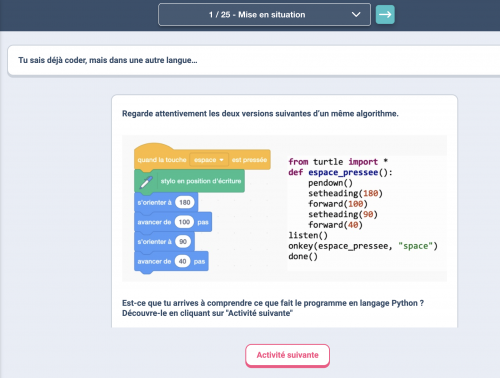Click the 'def espace_pressee():' code line
This screenshot has height=378, width=500.
(340, 172)
